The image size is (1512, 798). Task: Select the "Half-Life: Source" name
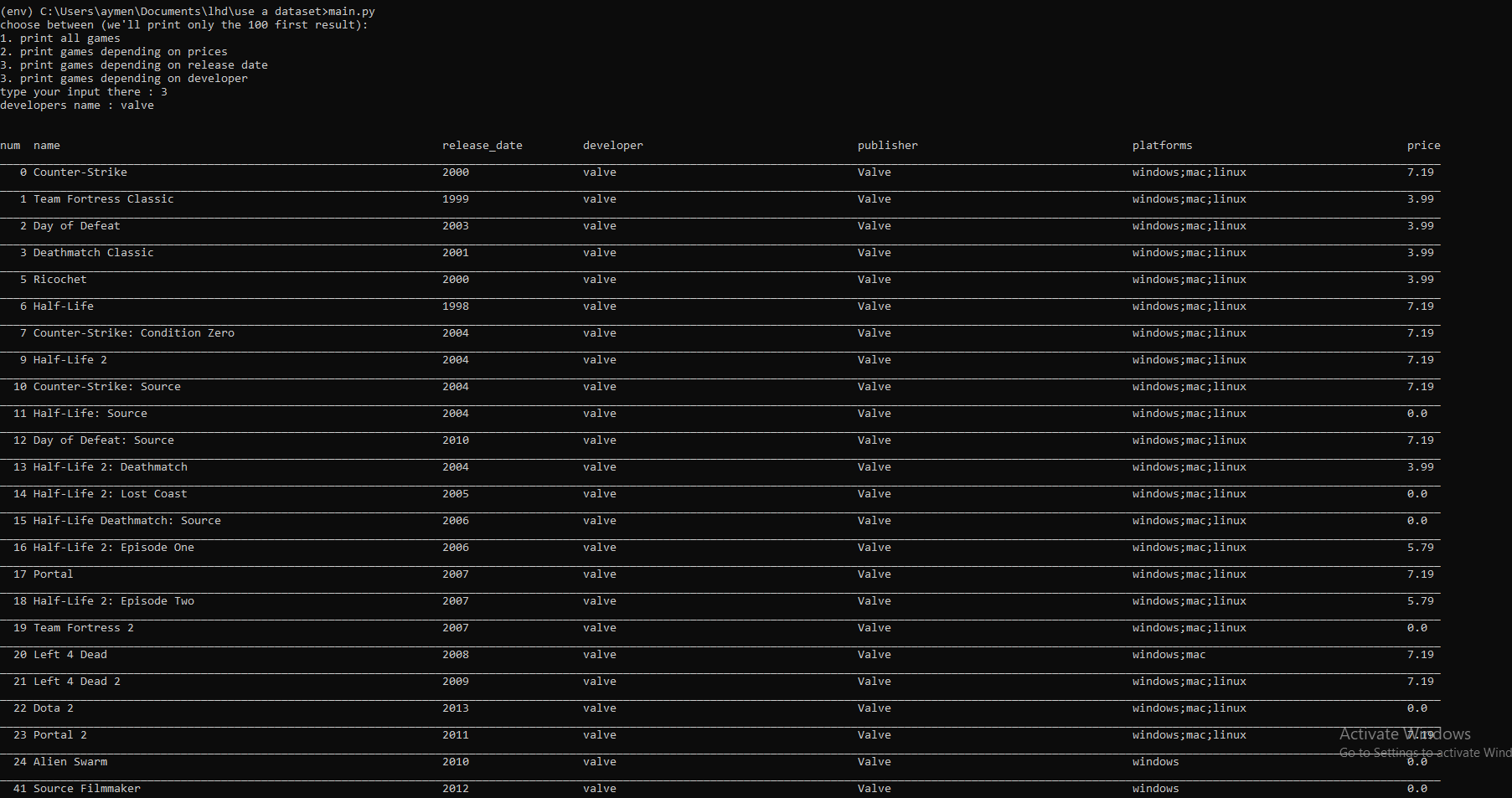[90, 413]
